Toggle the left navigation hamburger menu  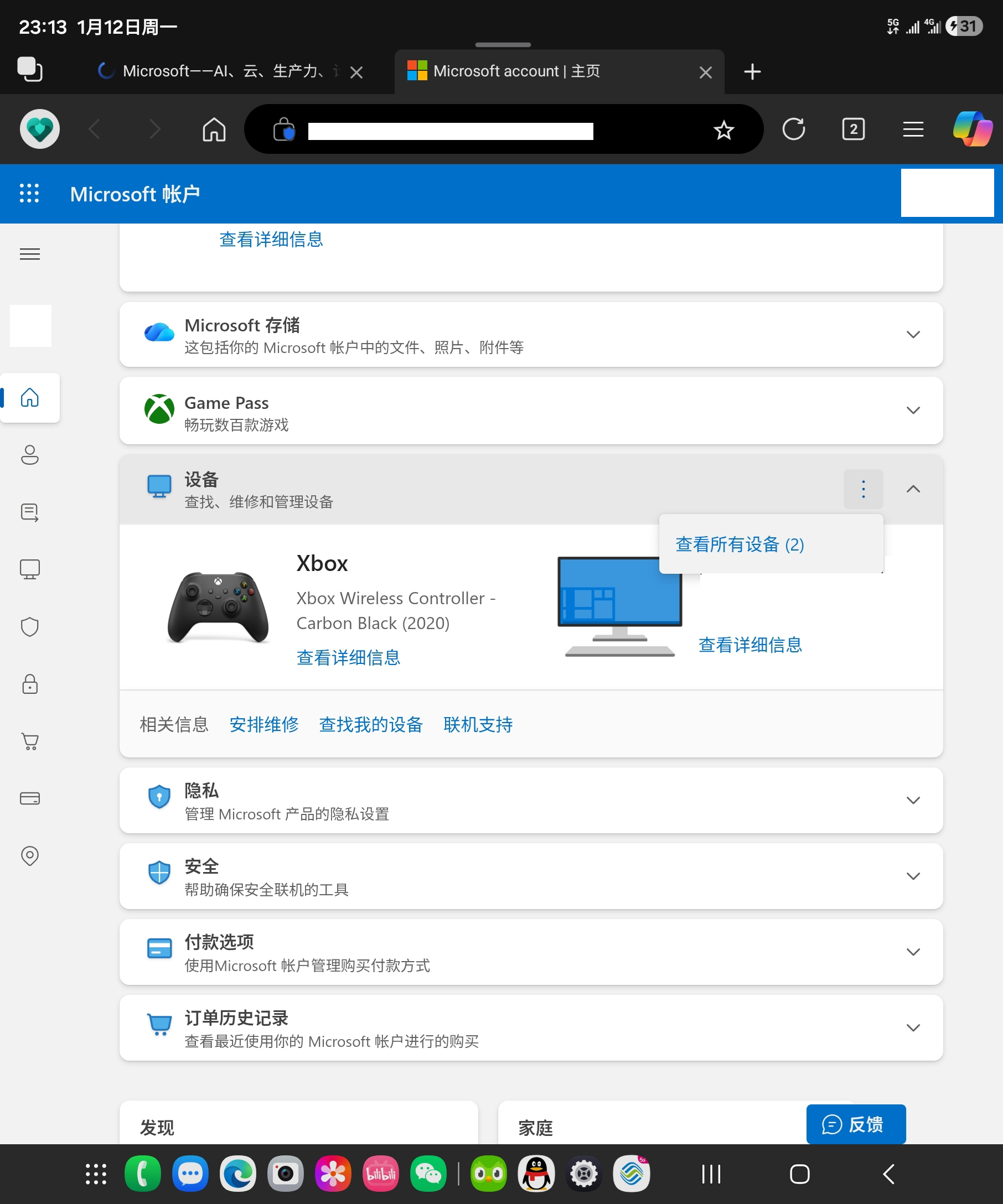pos(30,254)
